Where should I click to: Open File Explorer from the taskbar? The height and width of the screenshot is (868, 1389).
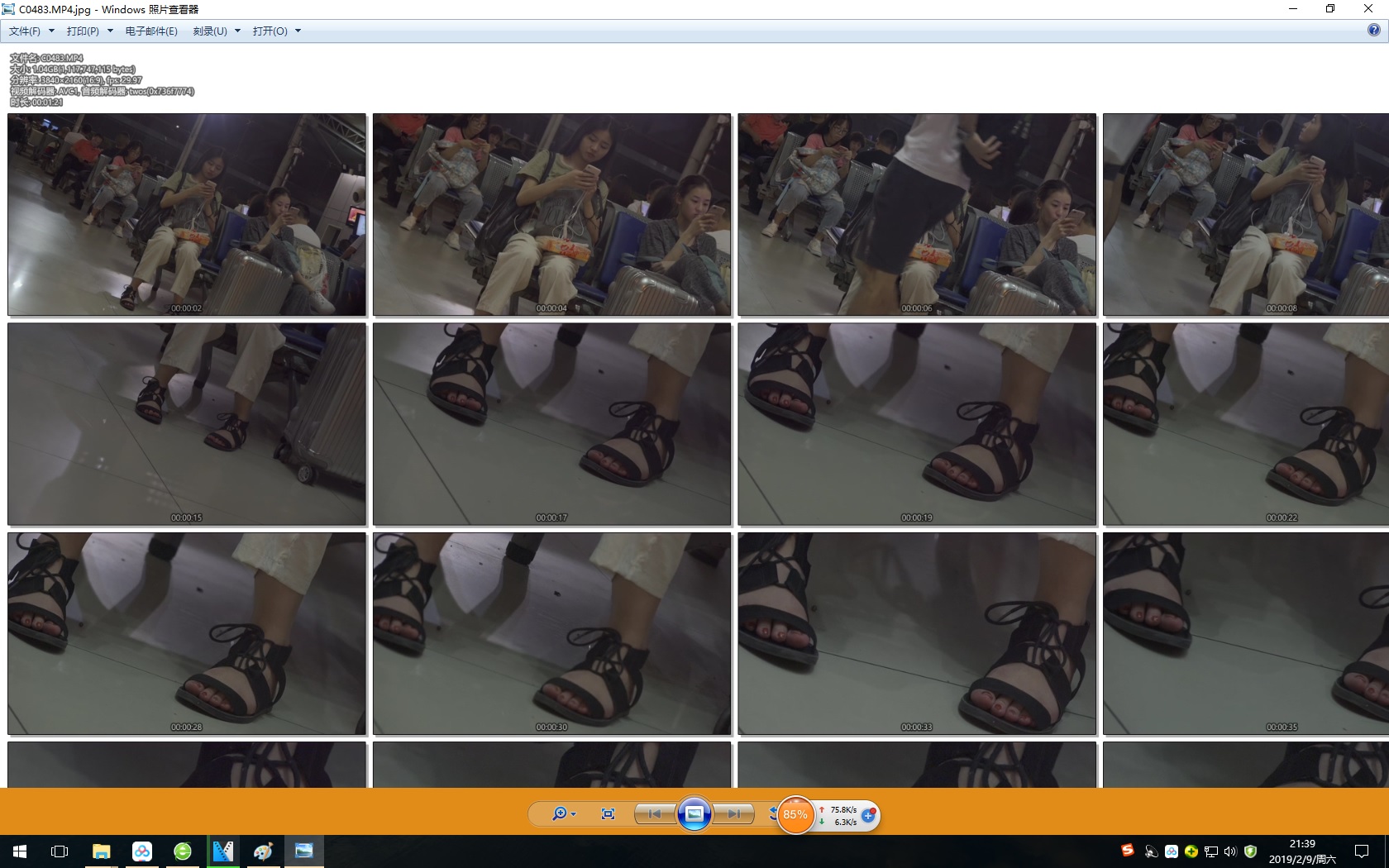[x=102, y=851]
